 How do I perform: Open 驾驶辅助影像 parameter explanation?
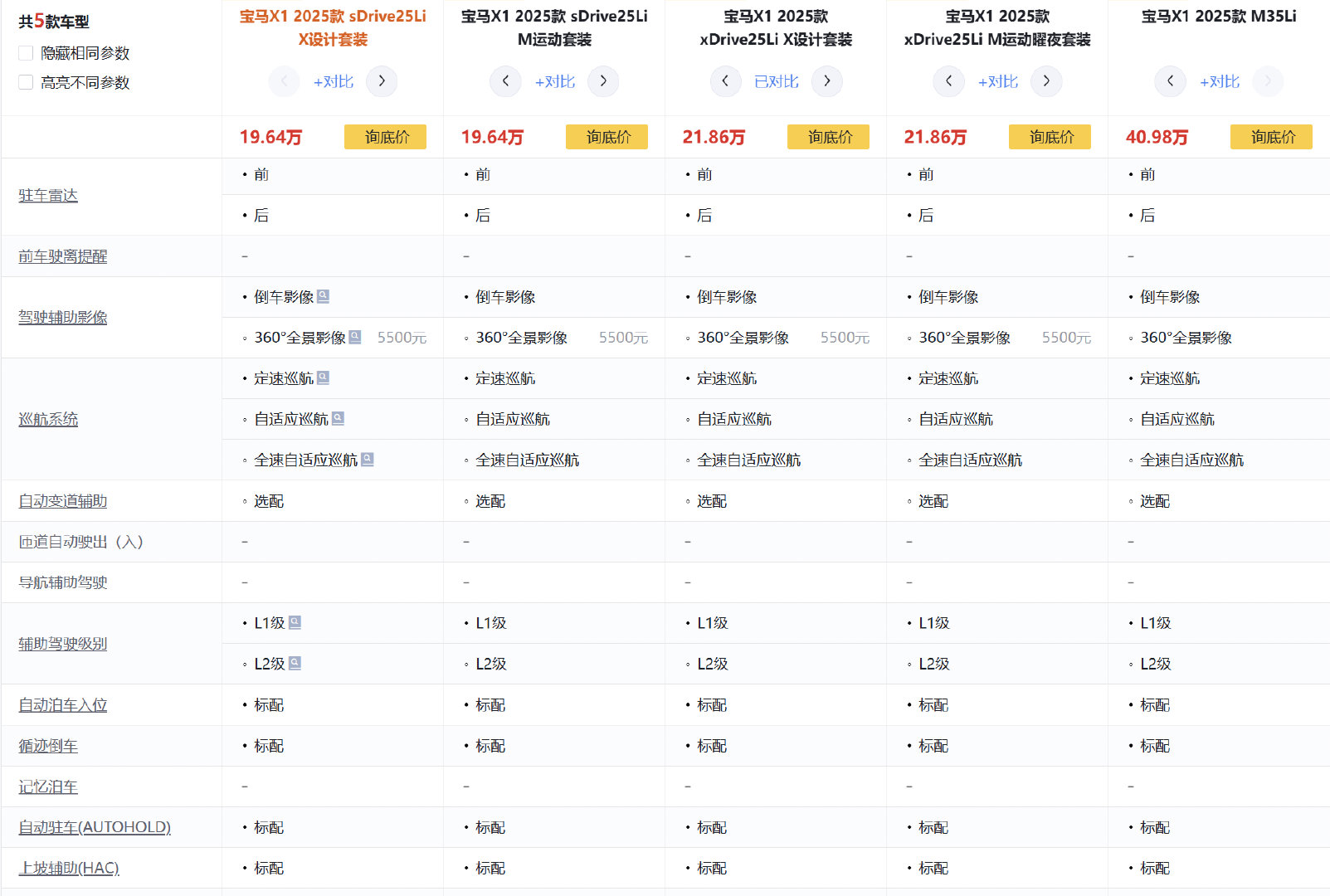click(x=63, y=317)
